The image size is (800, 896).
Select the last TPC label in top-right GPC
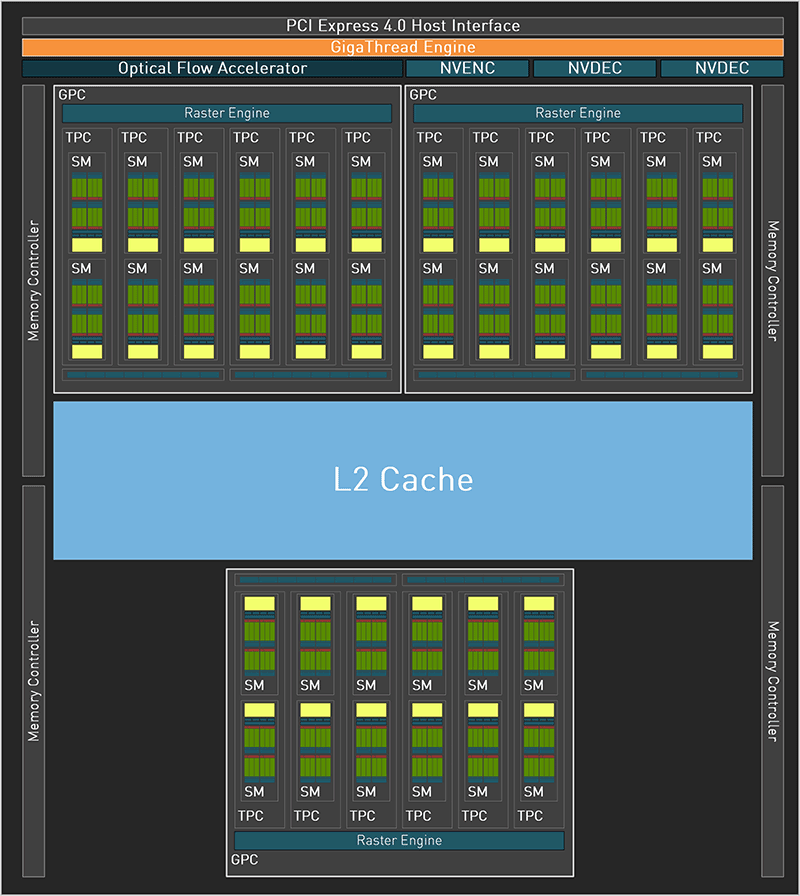tap(708, 137)
